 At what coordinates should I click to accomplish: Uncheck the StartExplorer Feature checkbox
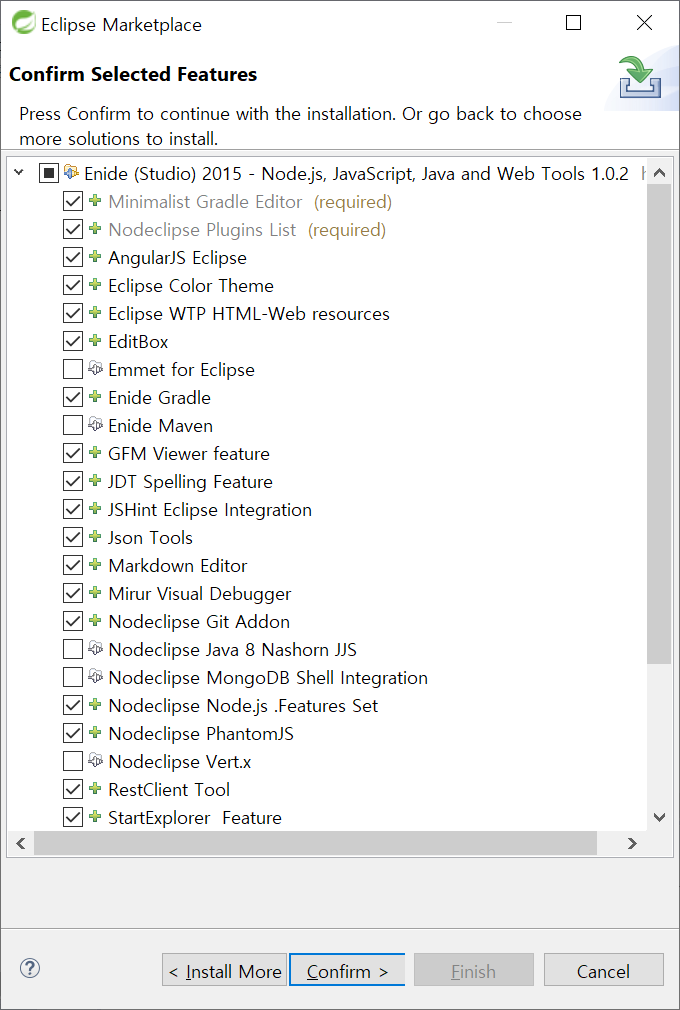click(x=73, y=817)
